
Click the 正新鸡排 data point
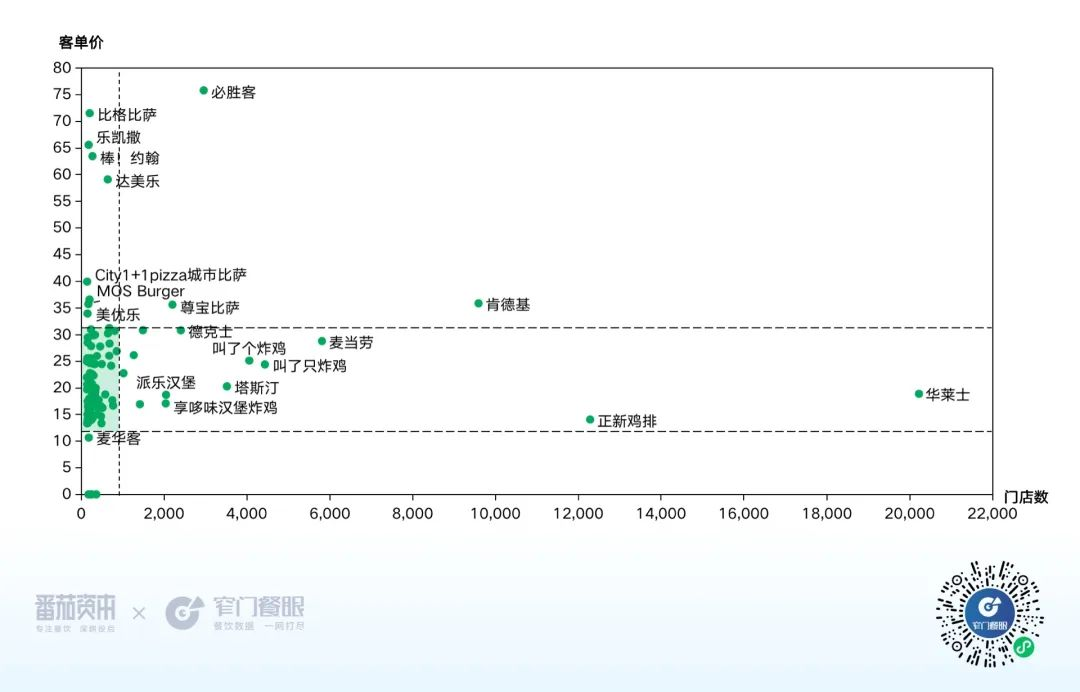[x=590, y=419]
